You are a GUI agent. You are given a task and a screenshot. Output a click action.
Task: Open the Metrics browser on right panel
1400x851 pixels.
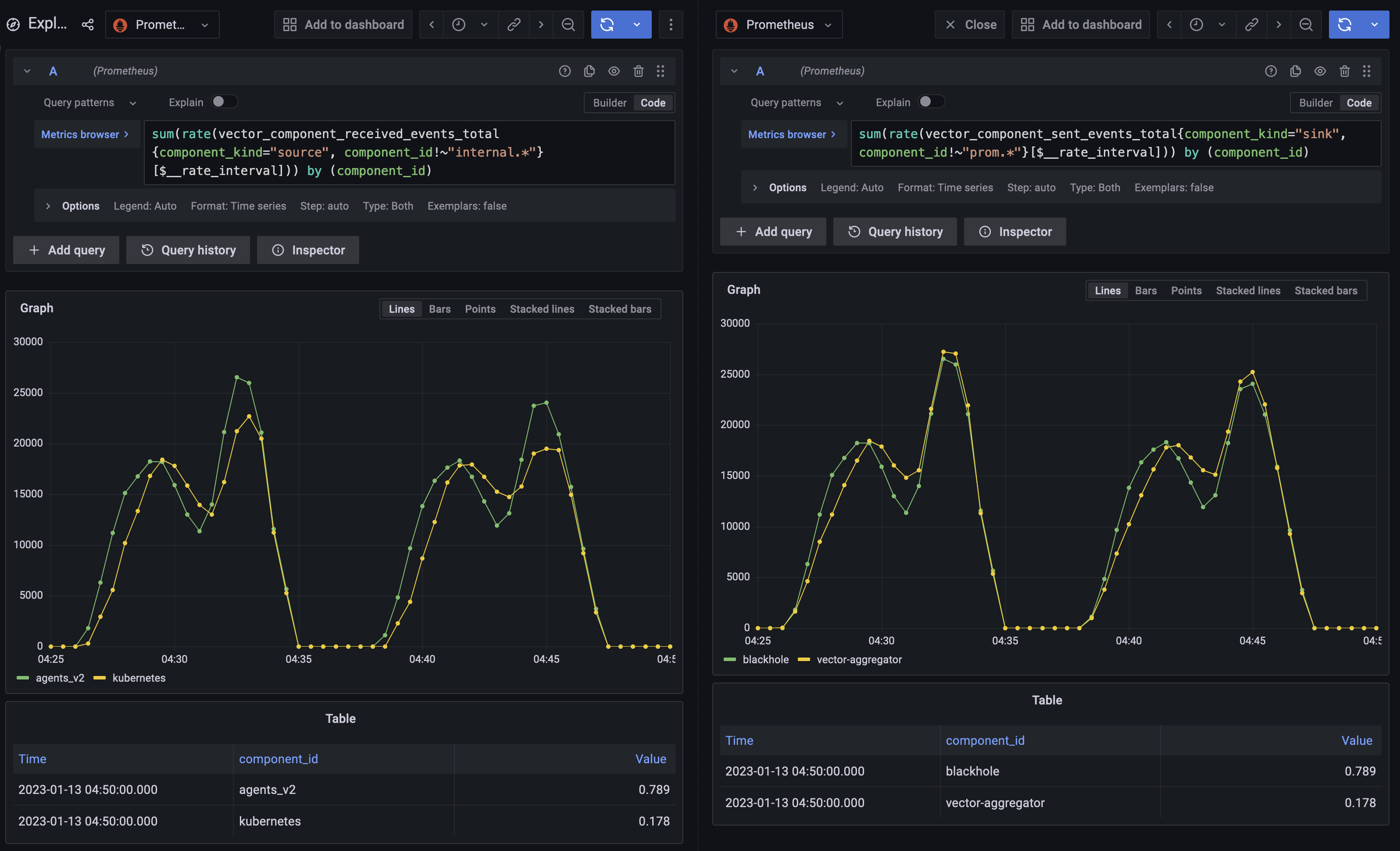pyautogui.click(x=792, y=134)
